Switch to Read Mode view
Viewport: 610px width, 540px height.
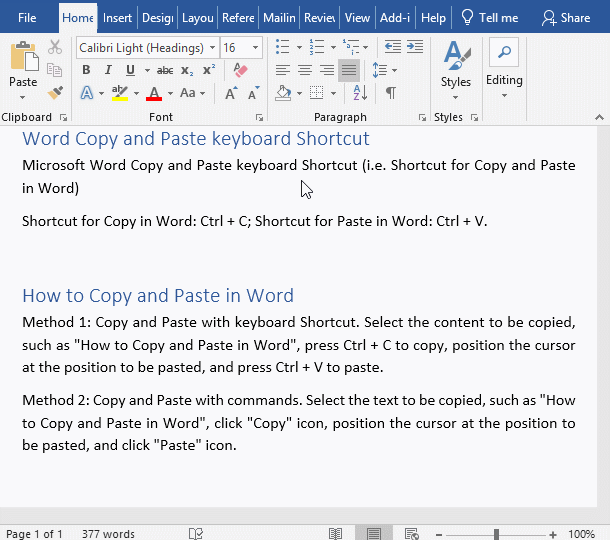point(335,534)
